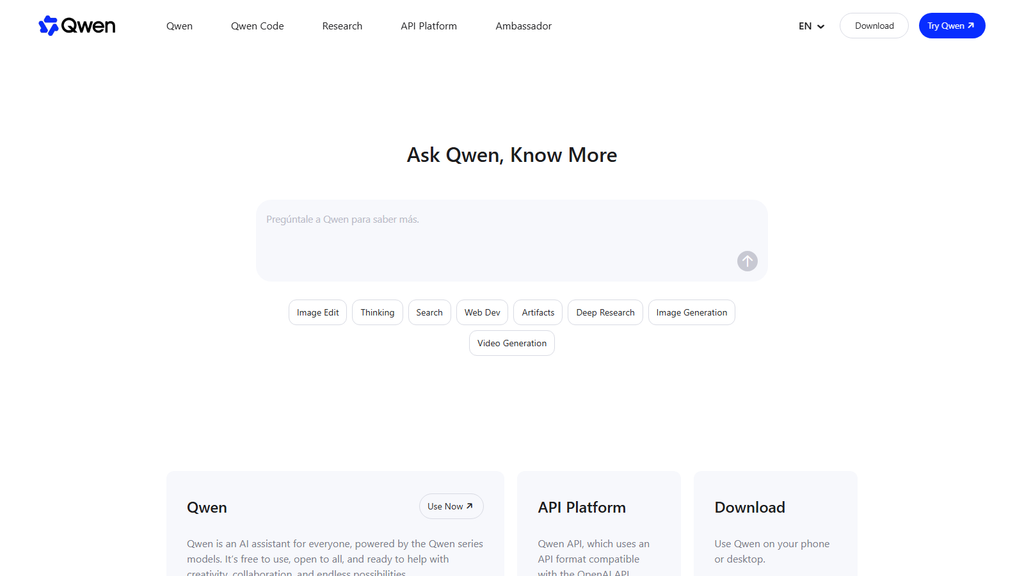Choose the Image Generation chip
This screenshot has height=576, width=1024.
tap(692, 312)
